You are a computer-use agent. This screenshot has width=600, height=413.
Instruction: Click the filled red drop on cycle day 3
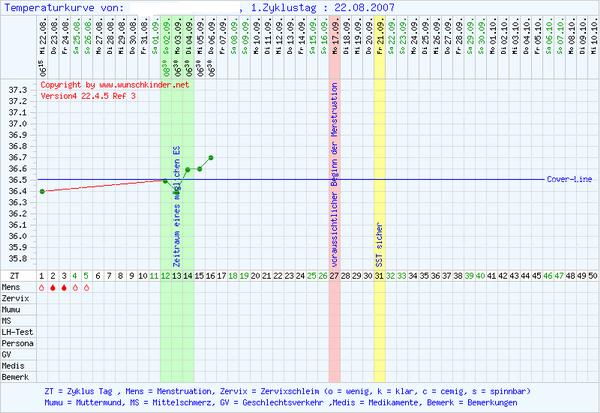coord(64,287)
